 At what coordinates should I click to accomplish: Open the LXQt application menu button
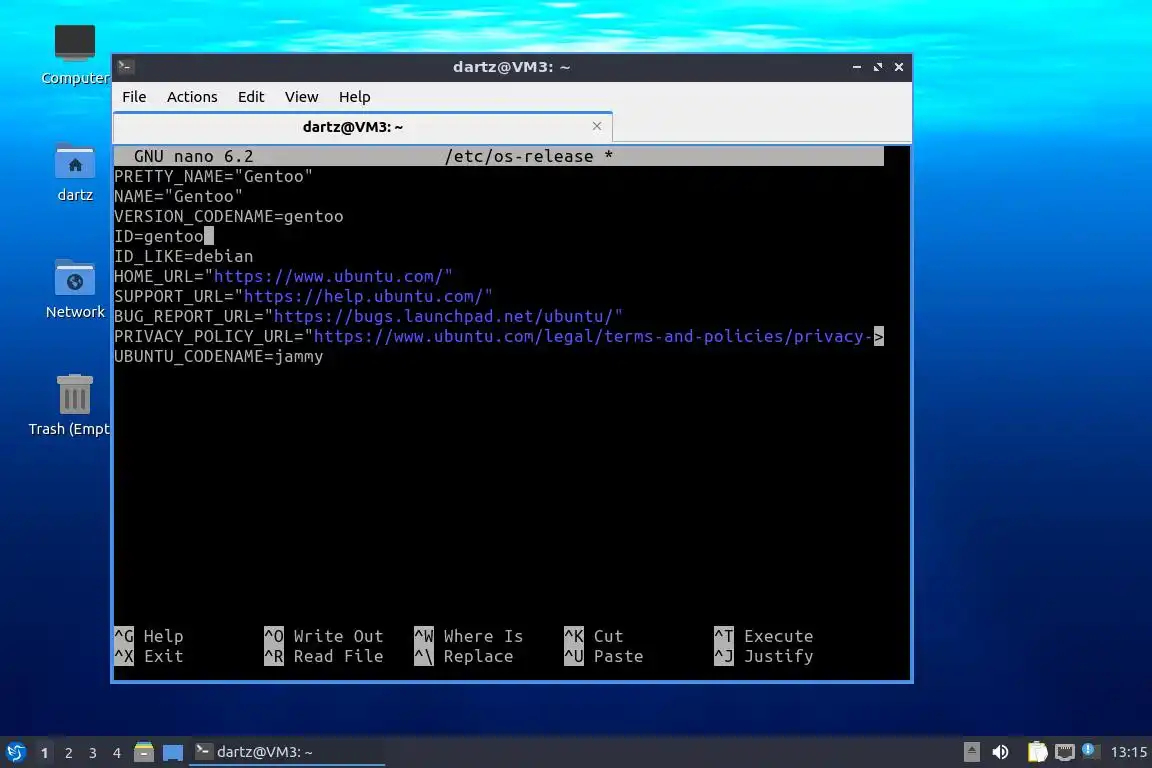coord(15,752)
